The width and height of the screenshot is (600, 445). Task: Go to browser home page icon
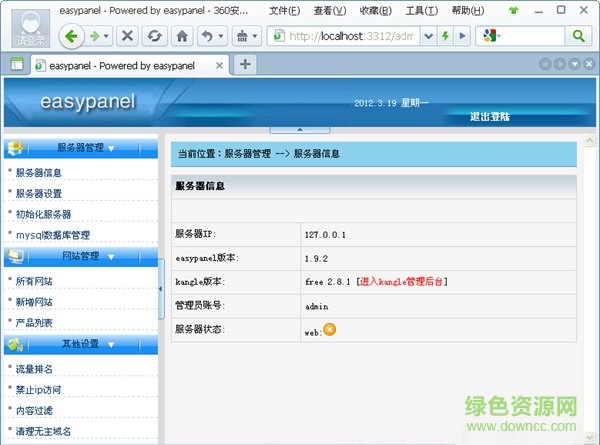point(182,35)
